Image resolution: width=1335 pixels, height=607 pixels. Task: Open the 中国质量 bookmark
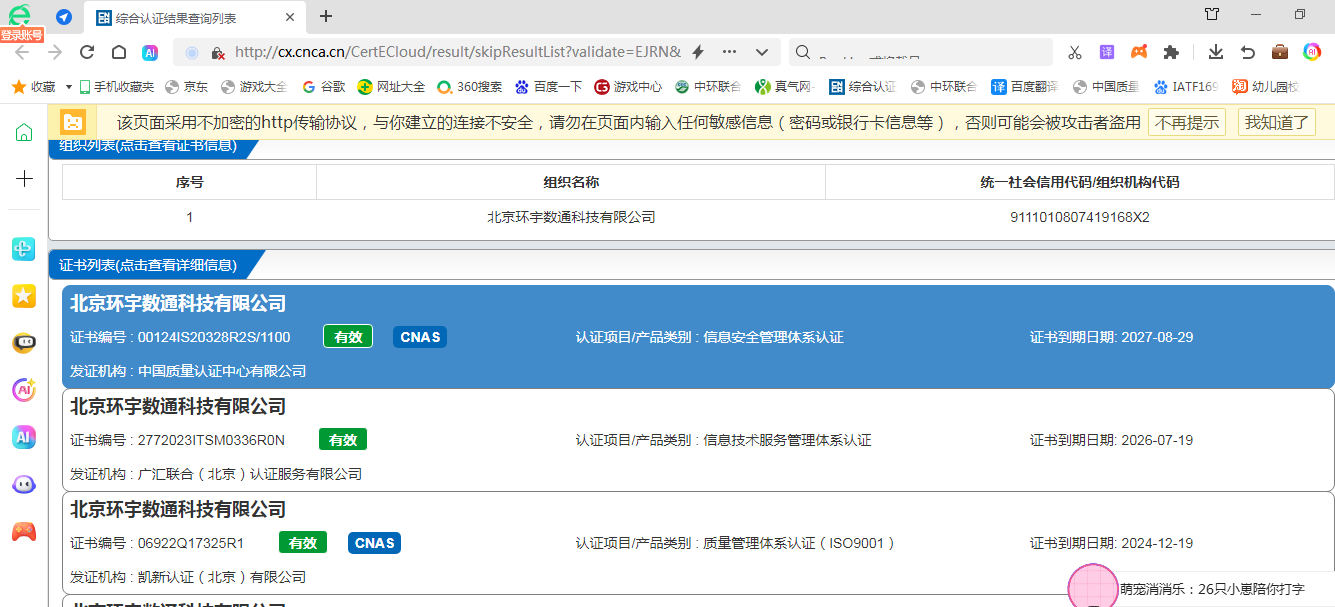(x=1105, y=87)
